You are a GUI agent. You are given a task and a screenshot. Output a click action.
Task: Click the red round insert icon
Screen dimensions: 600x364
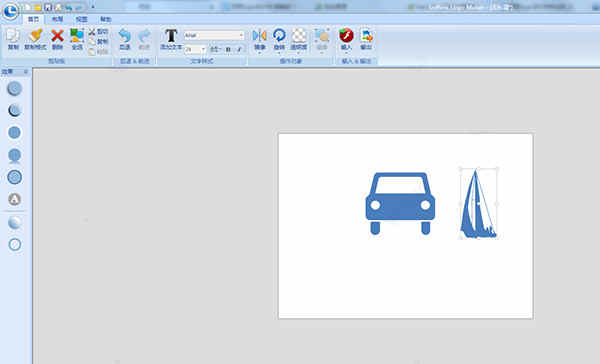[x=346, y=35]
